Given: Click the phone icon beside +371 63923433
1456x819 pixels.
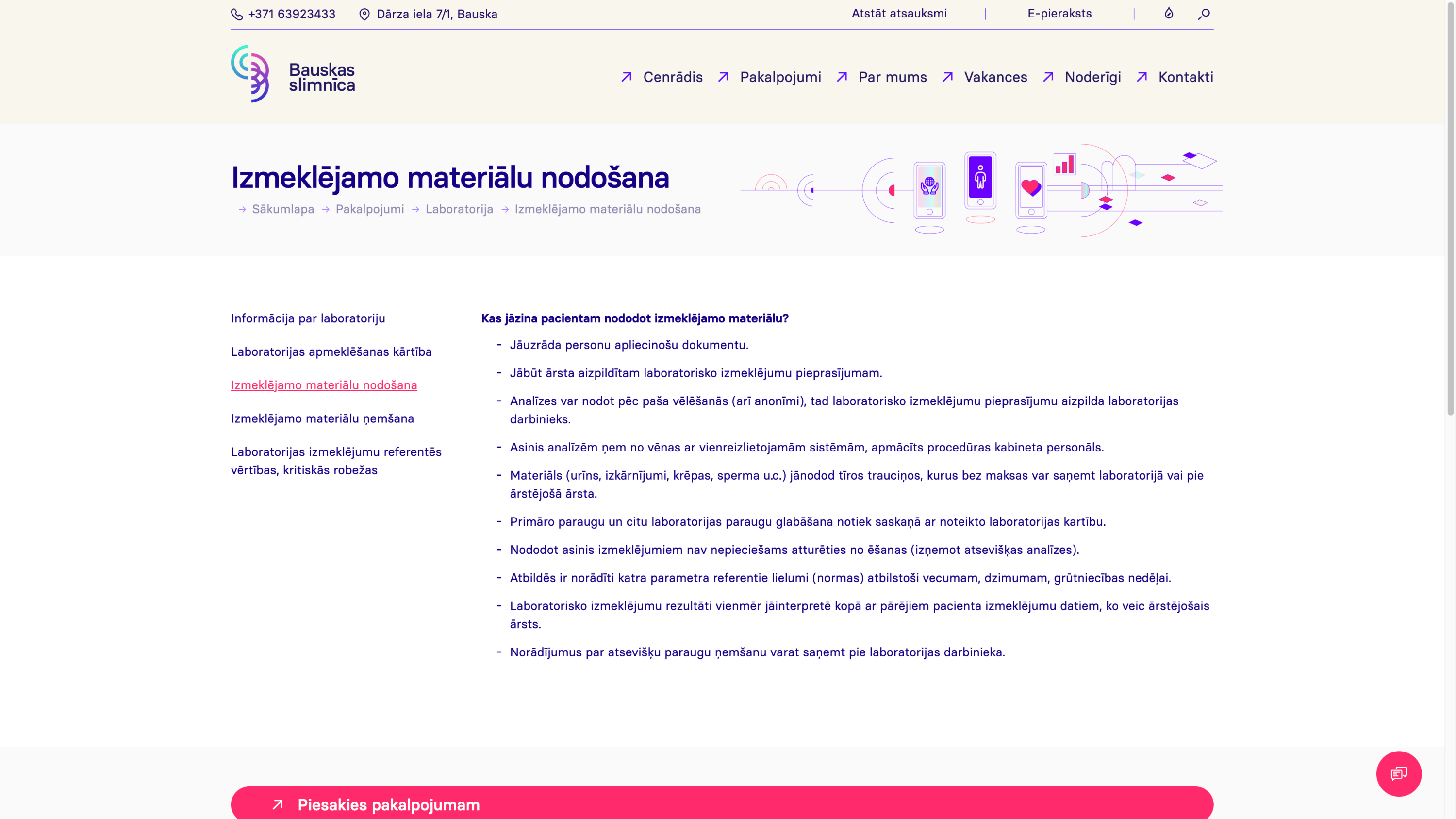Looking at the screenshot, I should coord(237,14).
